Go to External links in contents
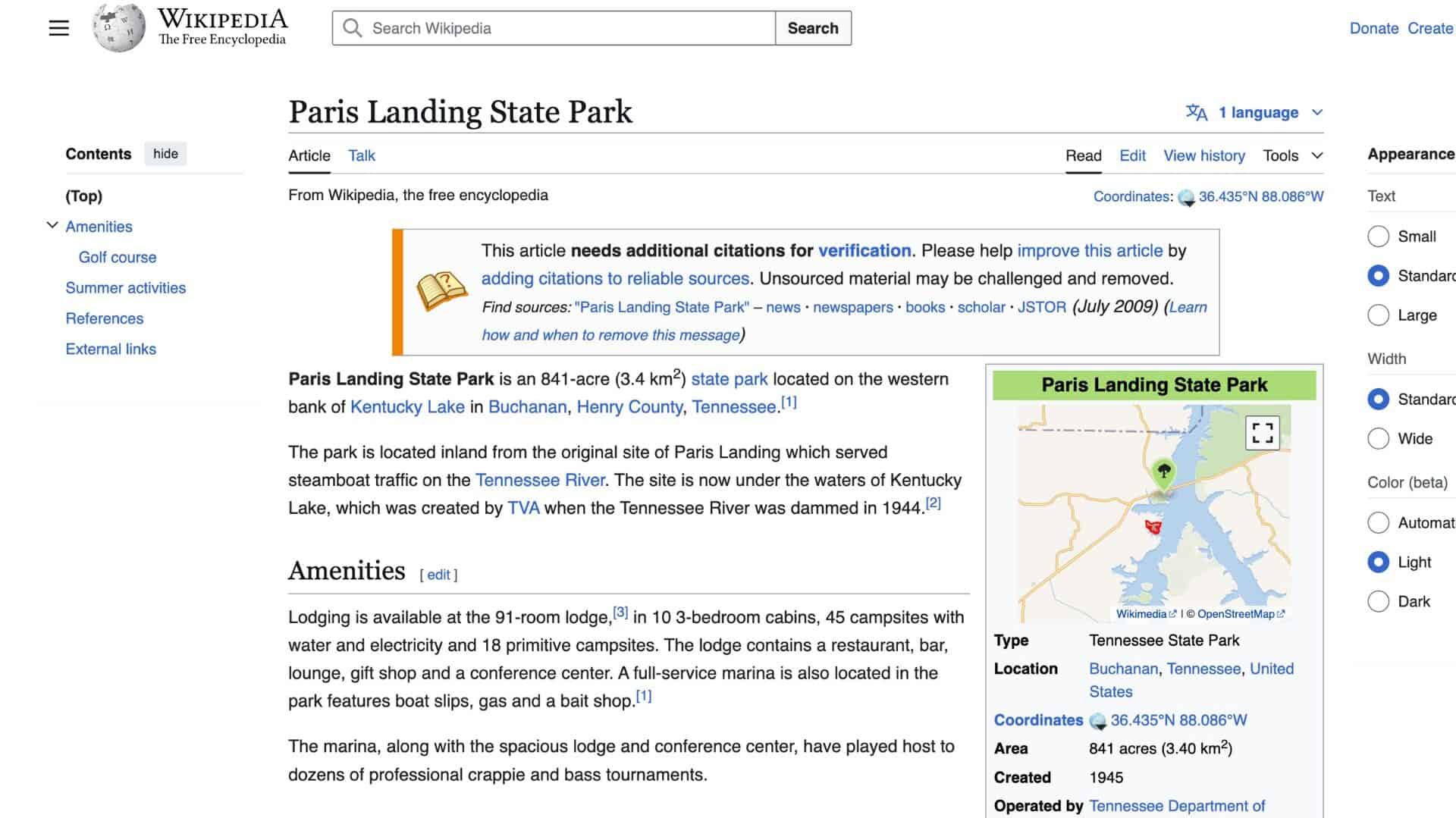Viewport: 1456px width, 818px height. point(111,349)
